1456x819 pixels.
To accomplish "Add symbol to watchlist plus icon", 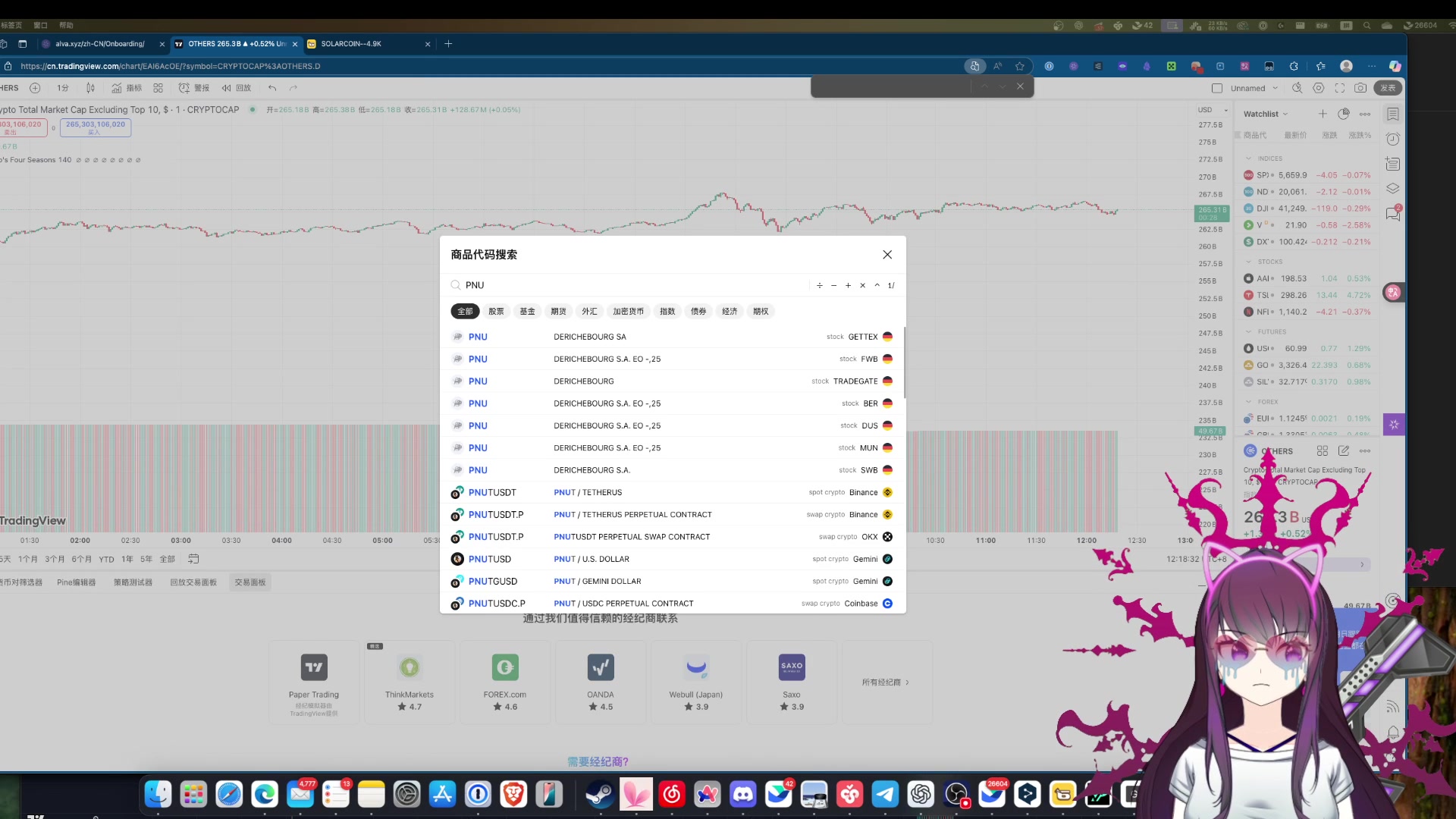I will (1323, 114).
